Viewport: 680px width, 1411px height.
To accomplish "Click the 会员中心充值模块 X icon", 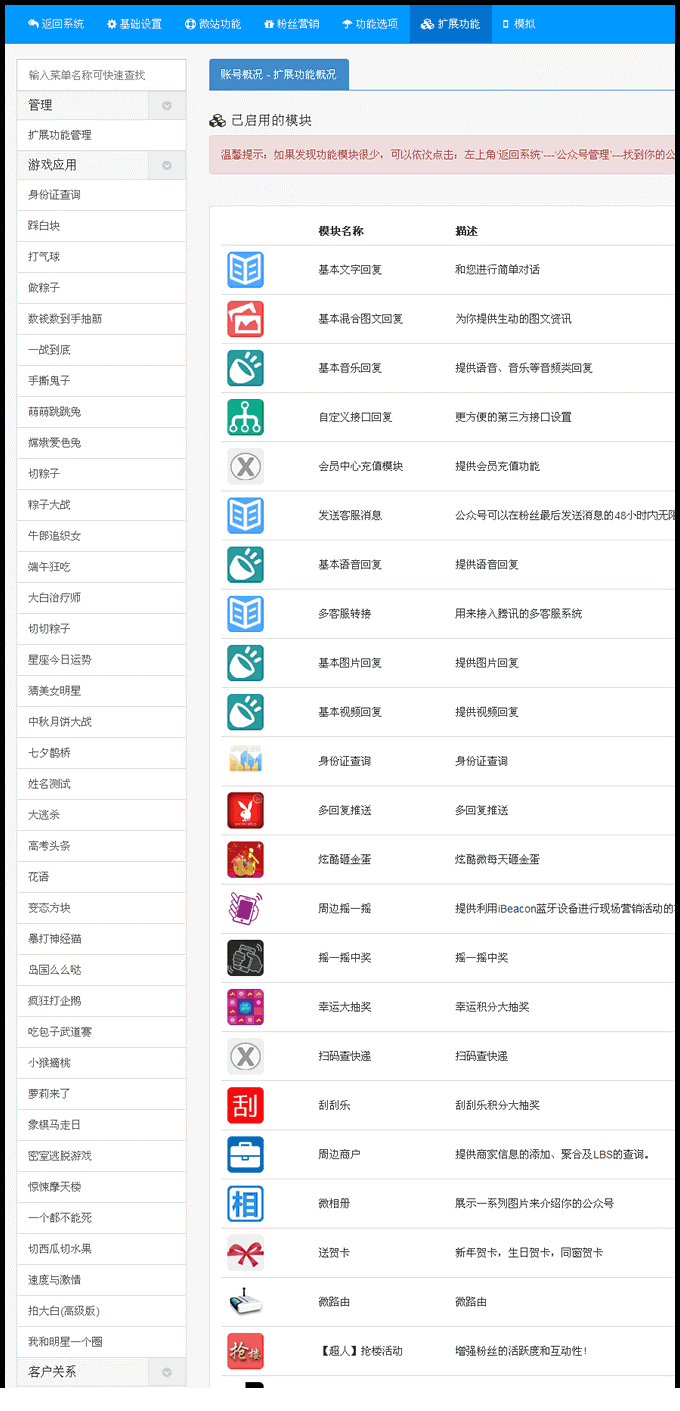I will [245, 466].
